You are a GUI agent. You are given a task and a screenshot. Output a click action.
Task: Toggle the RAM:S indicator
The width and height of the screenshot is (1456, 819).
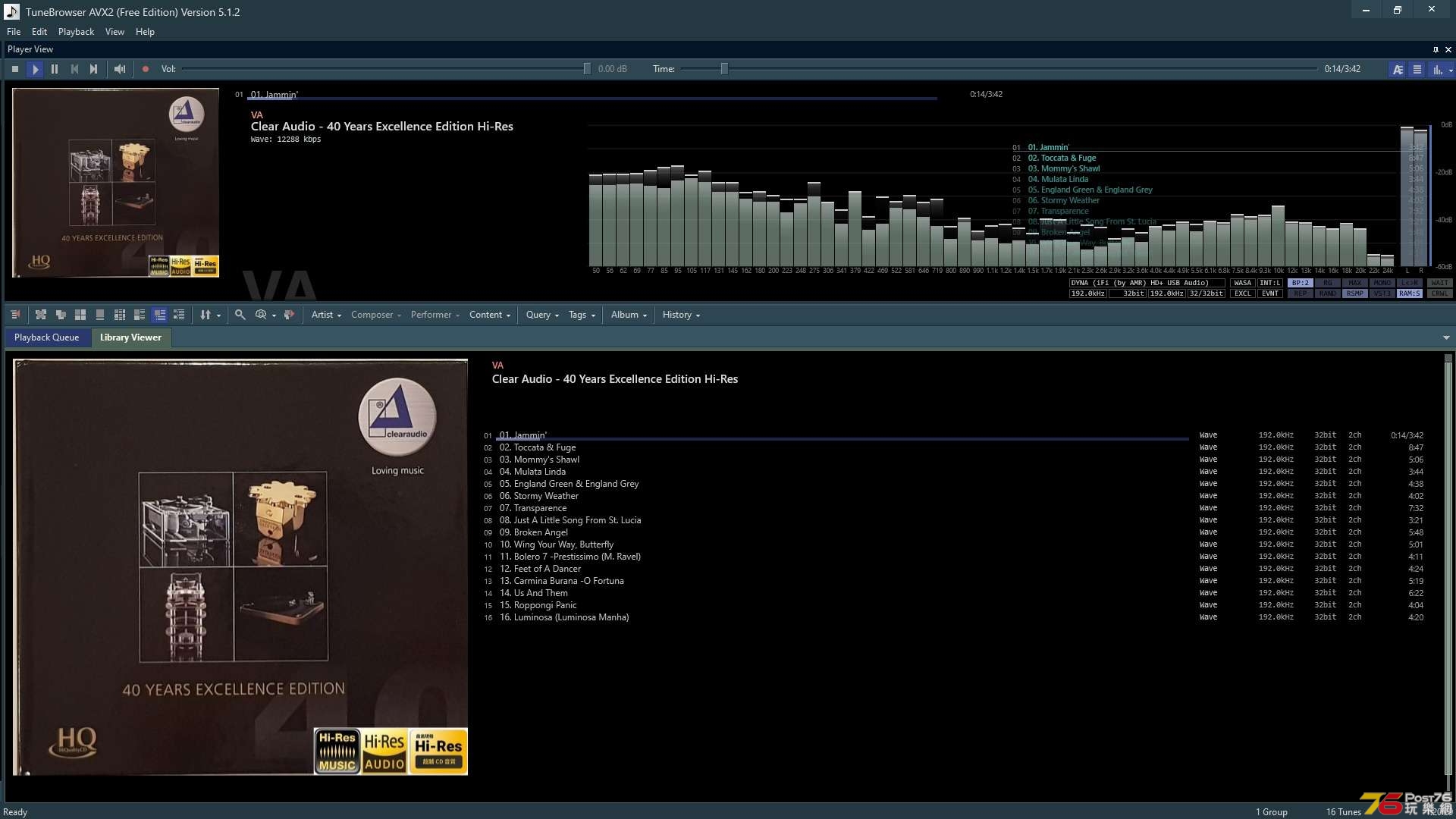tap(1410, 293)
